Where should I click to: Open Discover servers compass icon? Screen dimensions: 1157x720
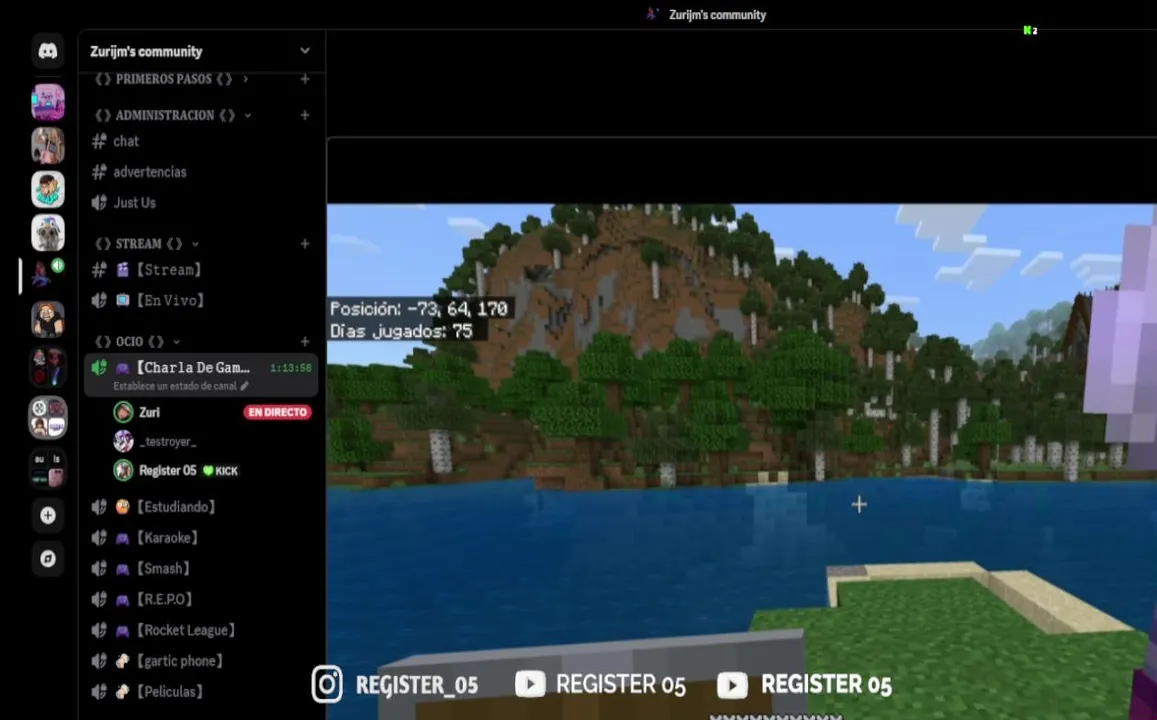pyautogui.click(x=48, y=558)
